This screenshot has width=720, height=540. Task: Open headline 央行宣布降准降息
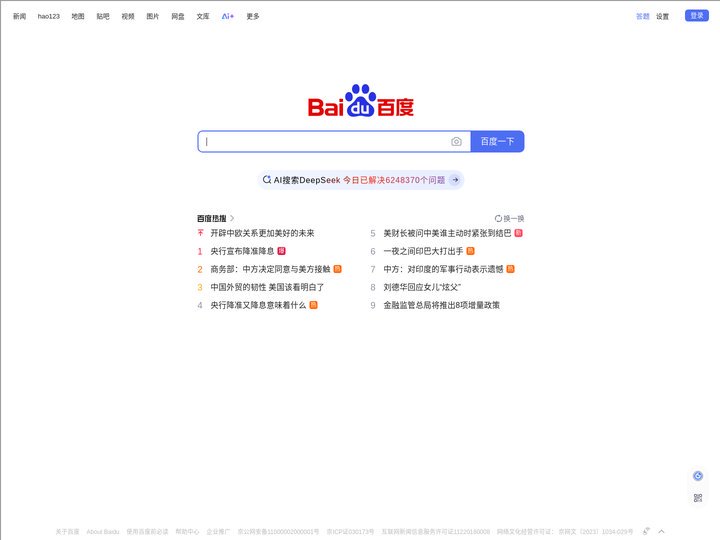(x=242, y=251)
